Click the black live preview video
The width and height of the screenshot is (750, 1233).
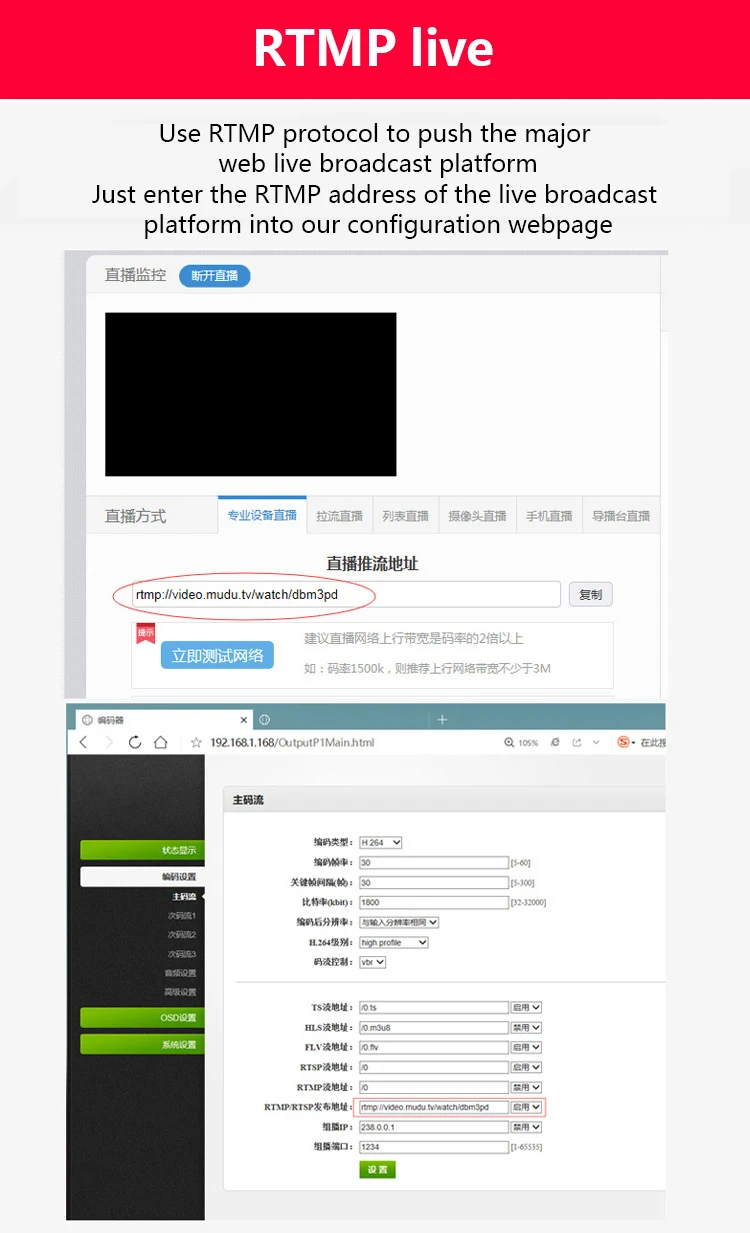pyautogui.click(x=250, y=394)
